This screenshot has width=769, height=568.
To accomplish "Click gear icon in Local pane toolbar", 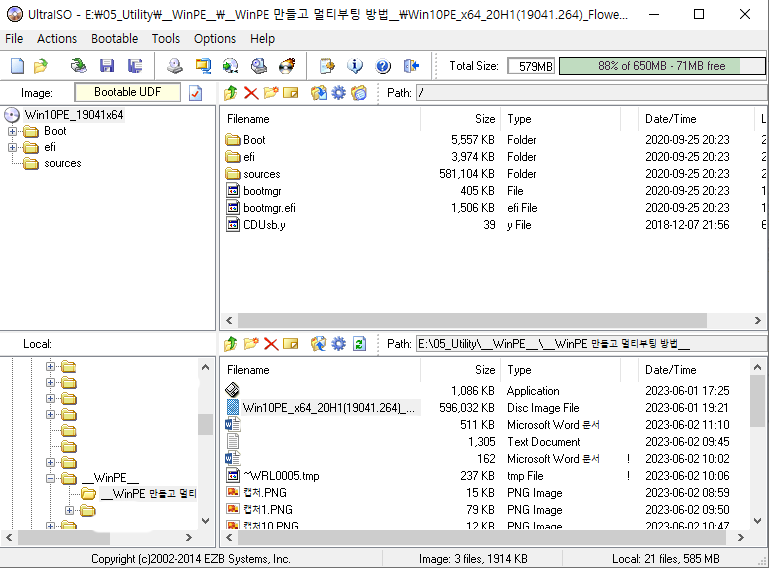I will [x=338, y=343].
